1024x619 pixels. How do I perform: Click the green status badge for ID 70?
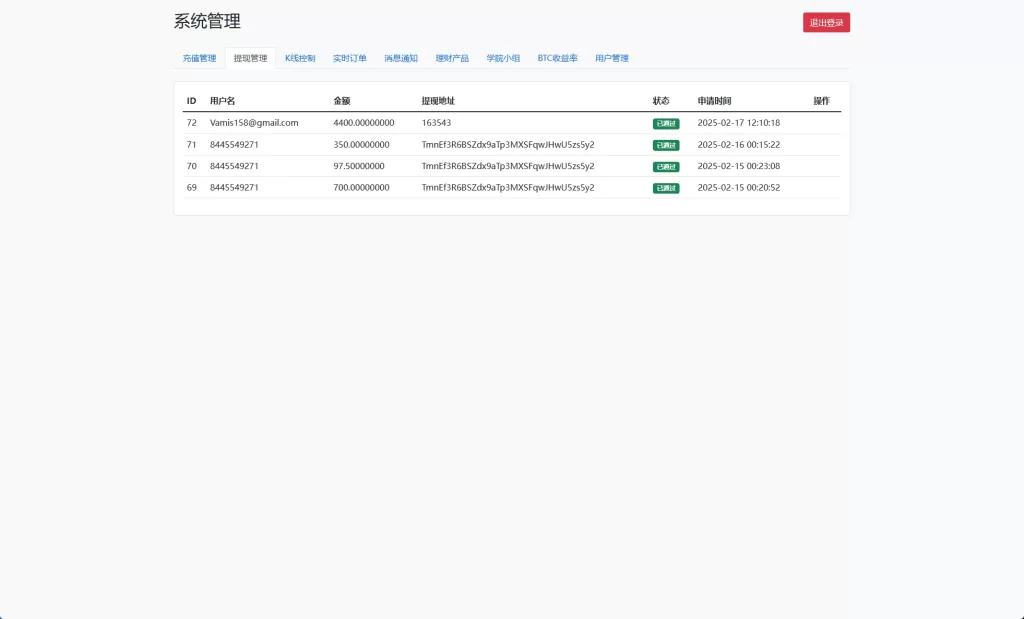(x=666, y=167)
